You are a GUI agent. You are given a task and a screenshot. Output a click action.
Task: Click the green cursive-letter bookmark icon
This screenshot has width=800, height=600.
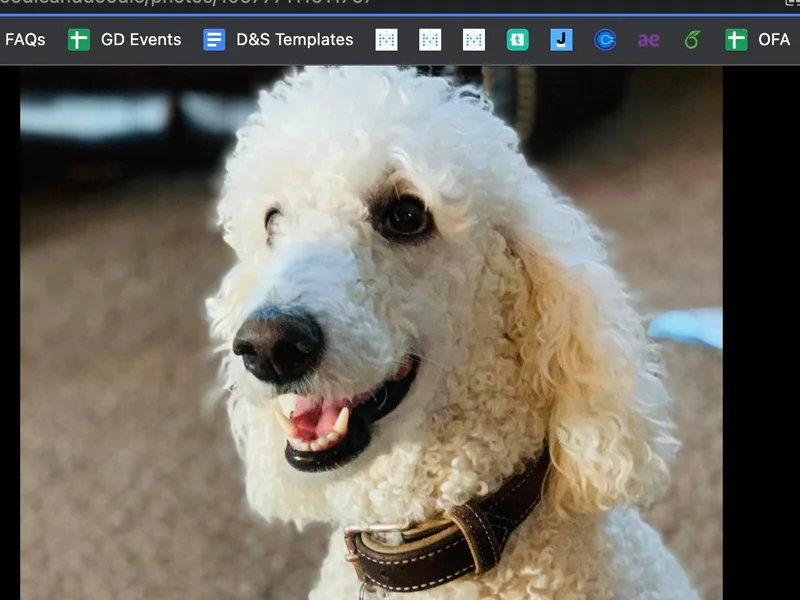click(x=690, y=40)
